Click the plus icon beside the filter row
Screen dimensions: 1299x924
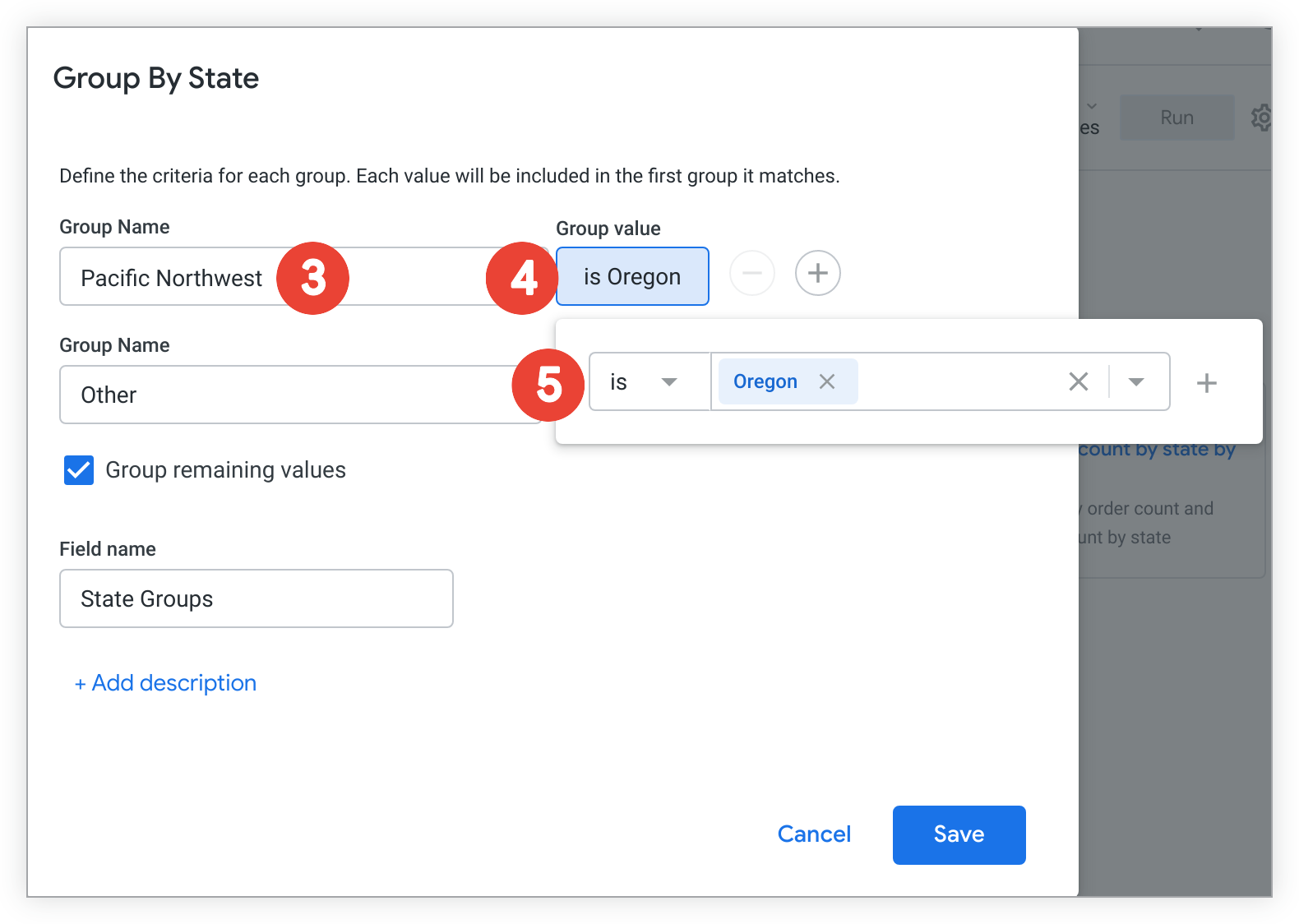1206,383
